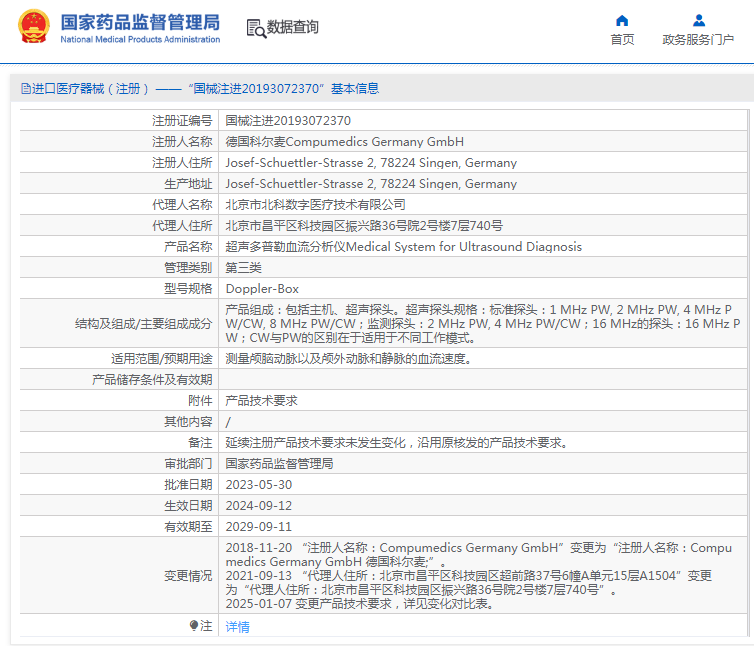Click the 首页 home icon

pyautogui.click(x=622, y=21)
